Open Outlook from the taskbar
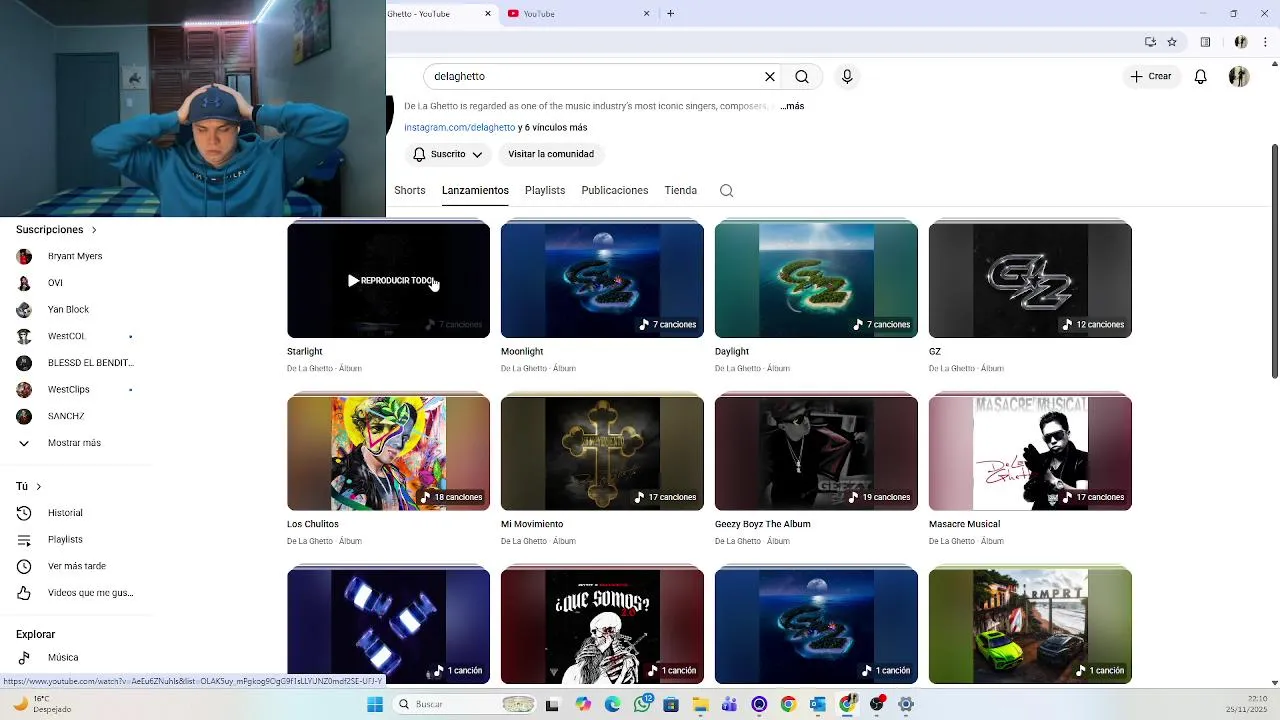1280x720 pixels. click(818, 704)
